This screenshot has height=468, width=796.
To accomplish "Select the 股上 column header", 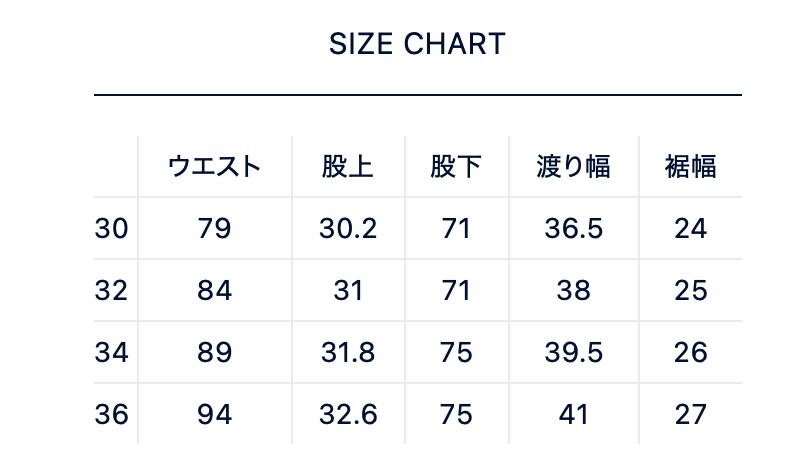I will point(348,166).
